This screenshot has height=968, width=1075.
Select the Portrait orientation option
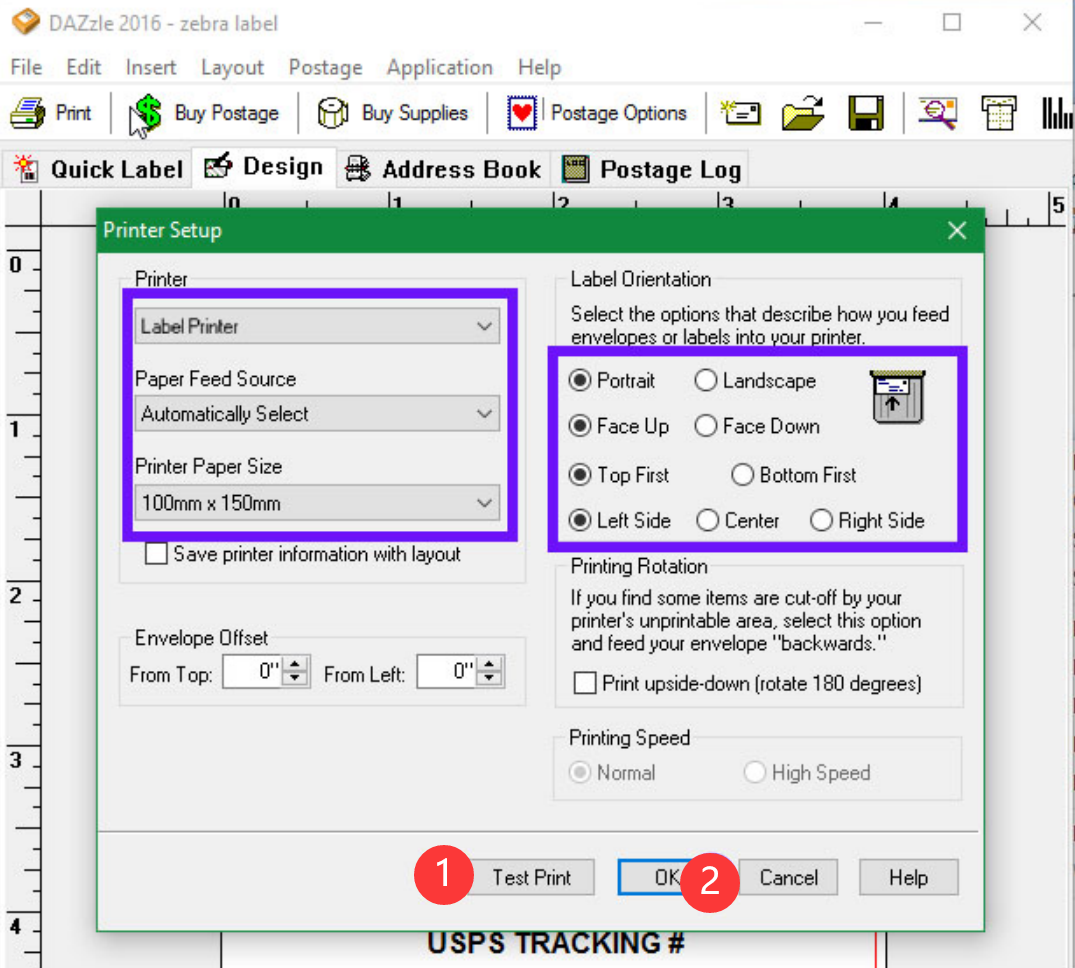(612, 380)
